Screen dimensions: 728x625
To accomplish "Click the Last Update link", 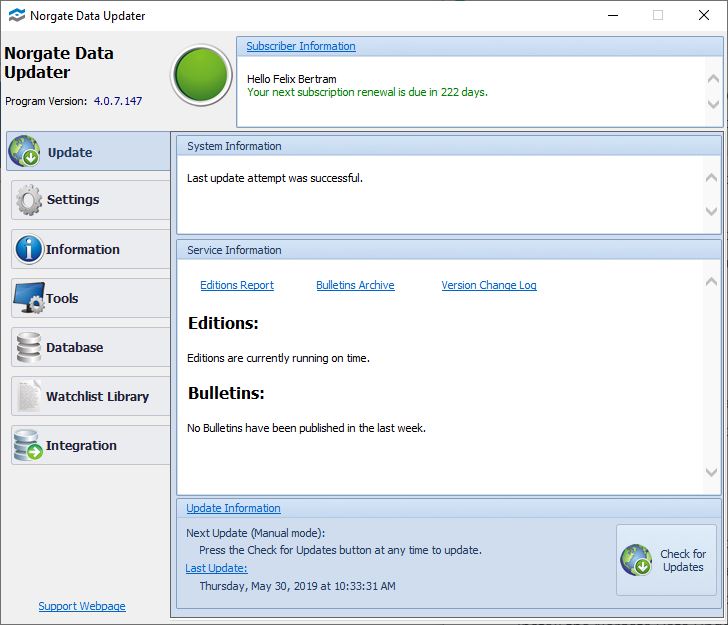I will click(x=216, y=568).
